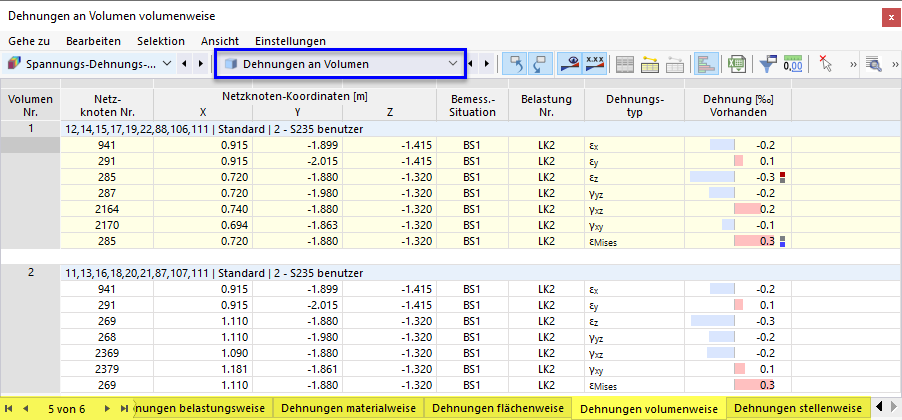Viewport: 902px width, 420px height.
Task: Toggle the x.xx values display button
Action: [x=594, y=63]
